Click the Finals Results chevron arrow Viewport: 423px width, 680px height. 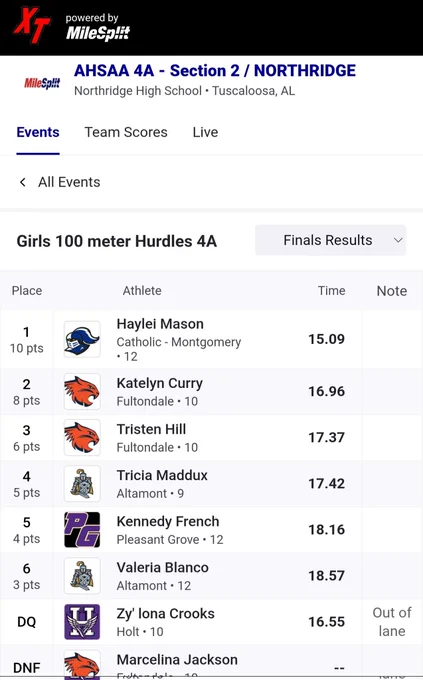398,240
